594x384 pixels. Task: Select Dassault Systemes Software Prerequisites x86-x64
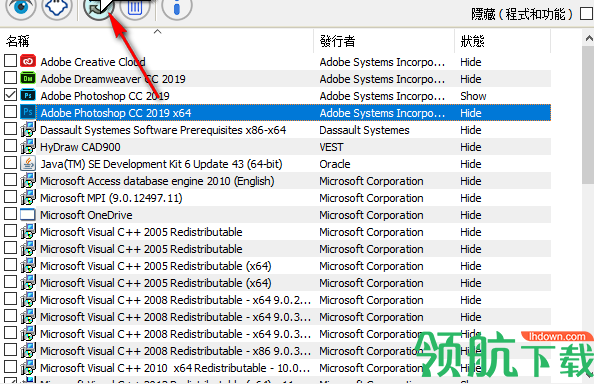point(163,130)
